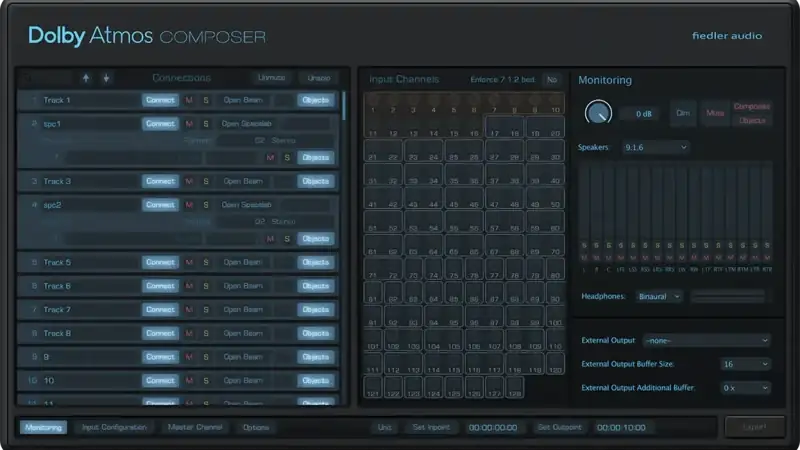Image resolution: width=800 pixels, height=450 pixels.
Task: Select input channel 120 cell
Action: tap(555, 364)
